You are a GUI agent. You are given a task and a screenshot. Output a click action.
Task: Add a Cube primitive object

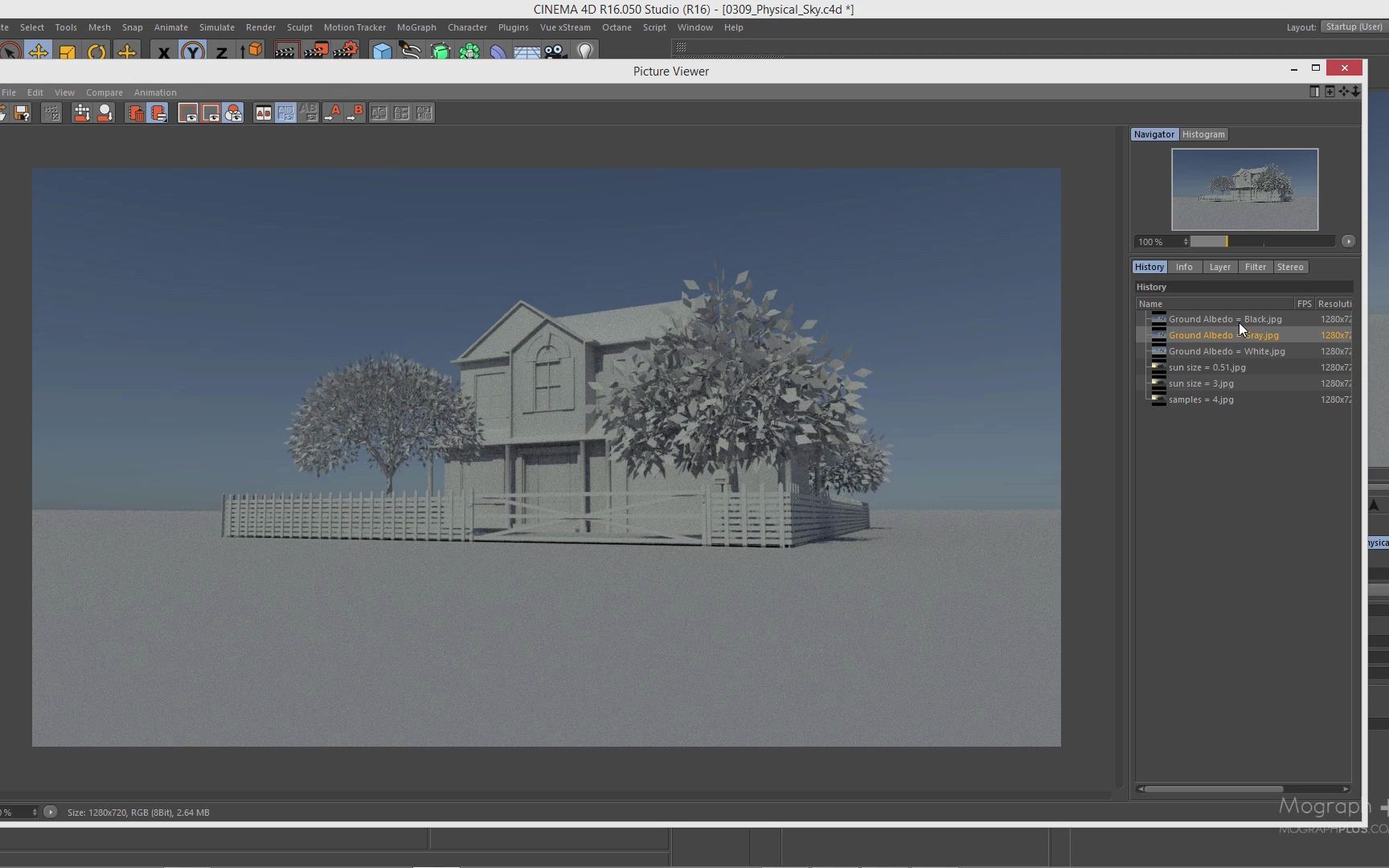coord(382,51)
